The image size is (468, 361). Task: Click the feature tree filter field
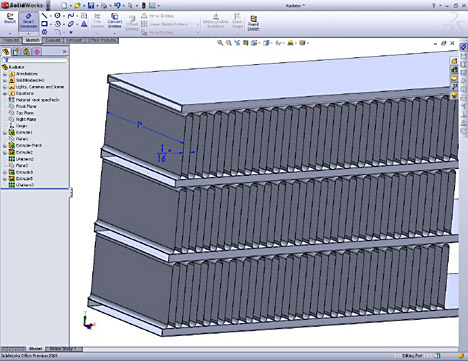(x=35, y=60)
